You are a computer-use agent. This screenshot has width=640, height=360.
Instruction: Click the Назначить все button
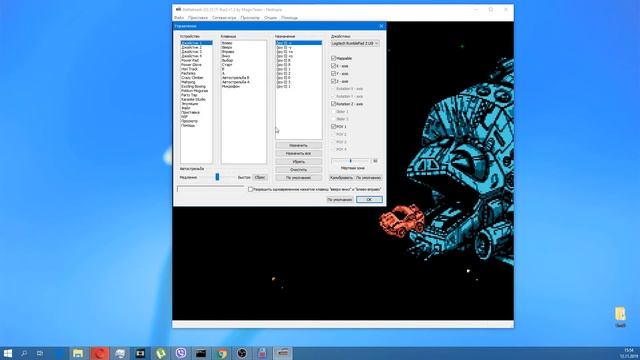(x=298, y=153)
